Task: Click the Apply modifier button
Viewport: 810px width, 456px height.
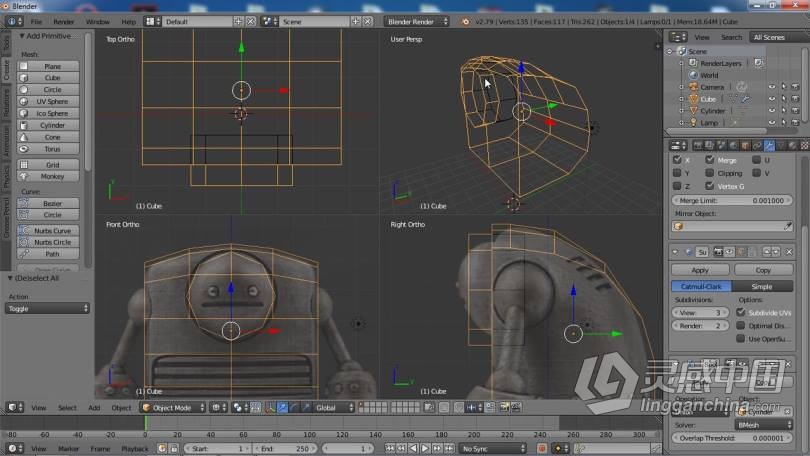Action: click(x=700, y=270)
